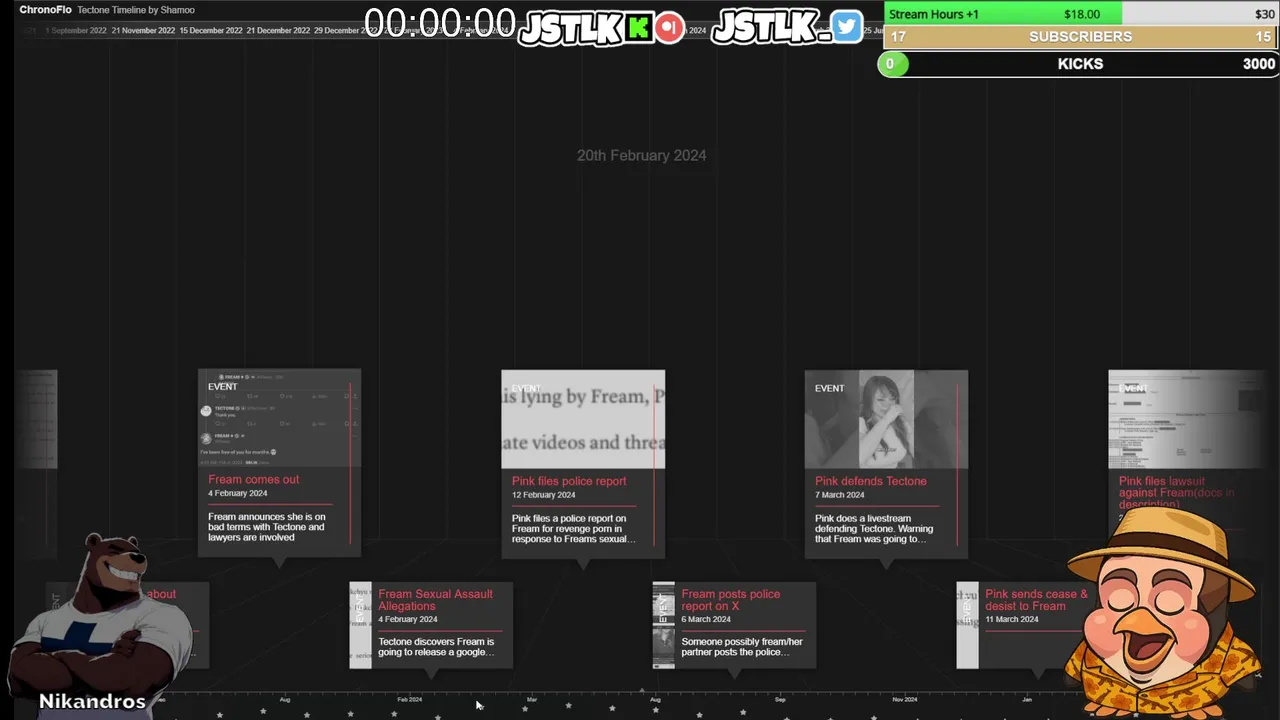
Task: Click the 7 March 2024 date text
Action: (840, 495)
